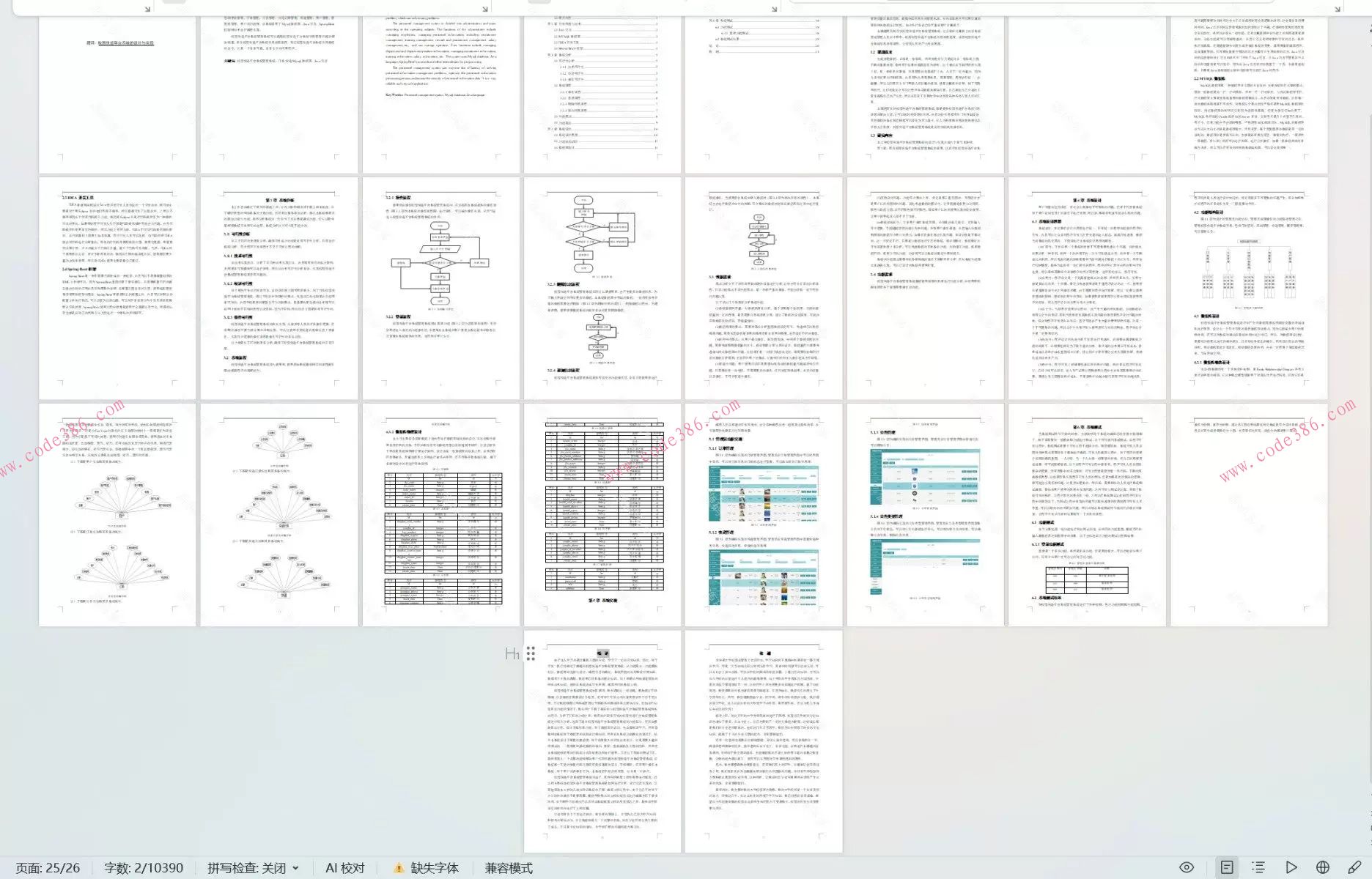Open word count 字数: 2/10390
This screenshot has width=1372, height=879.
point(144,868)
